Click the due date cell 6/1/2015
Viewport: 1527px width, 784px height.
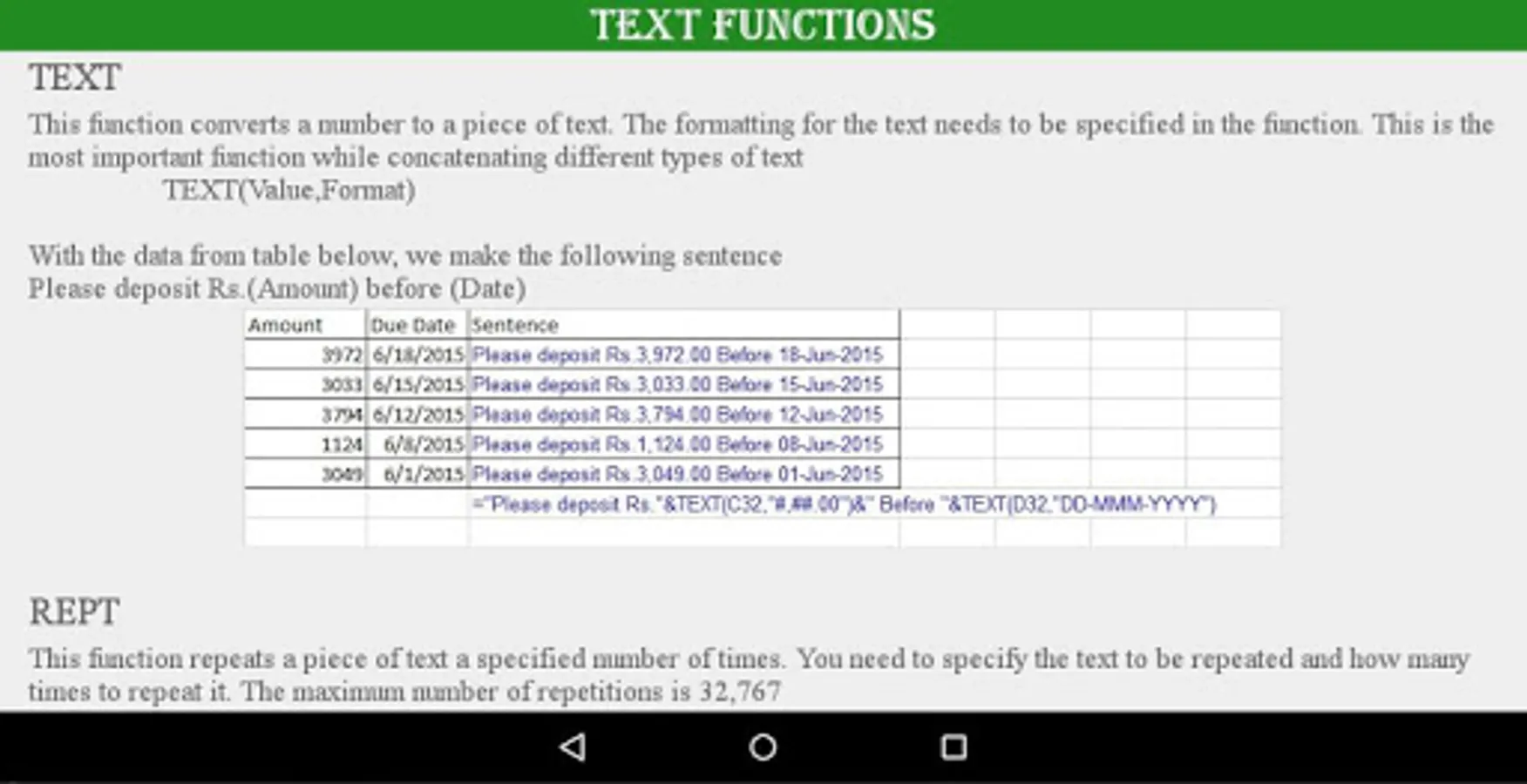(x=417, y=474)
